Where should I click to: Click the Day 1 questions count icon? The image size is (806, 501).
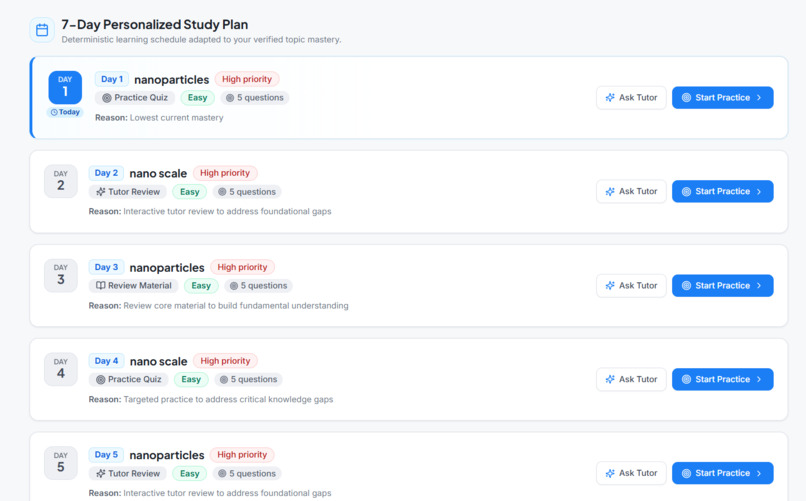(x=230, y=98)
